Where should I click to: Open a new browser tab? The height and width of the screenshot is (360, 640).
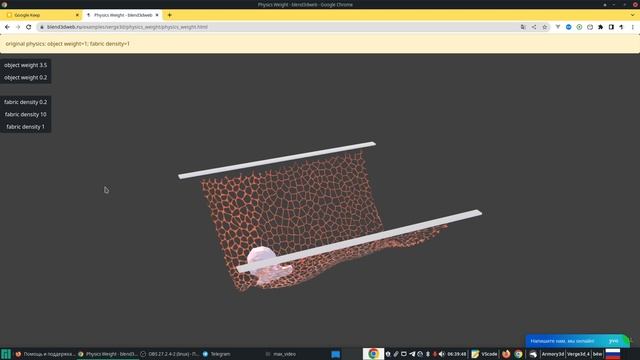click(169, 15)
